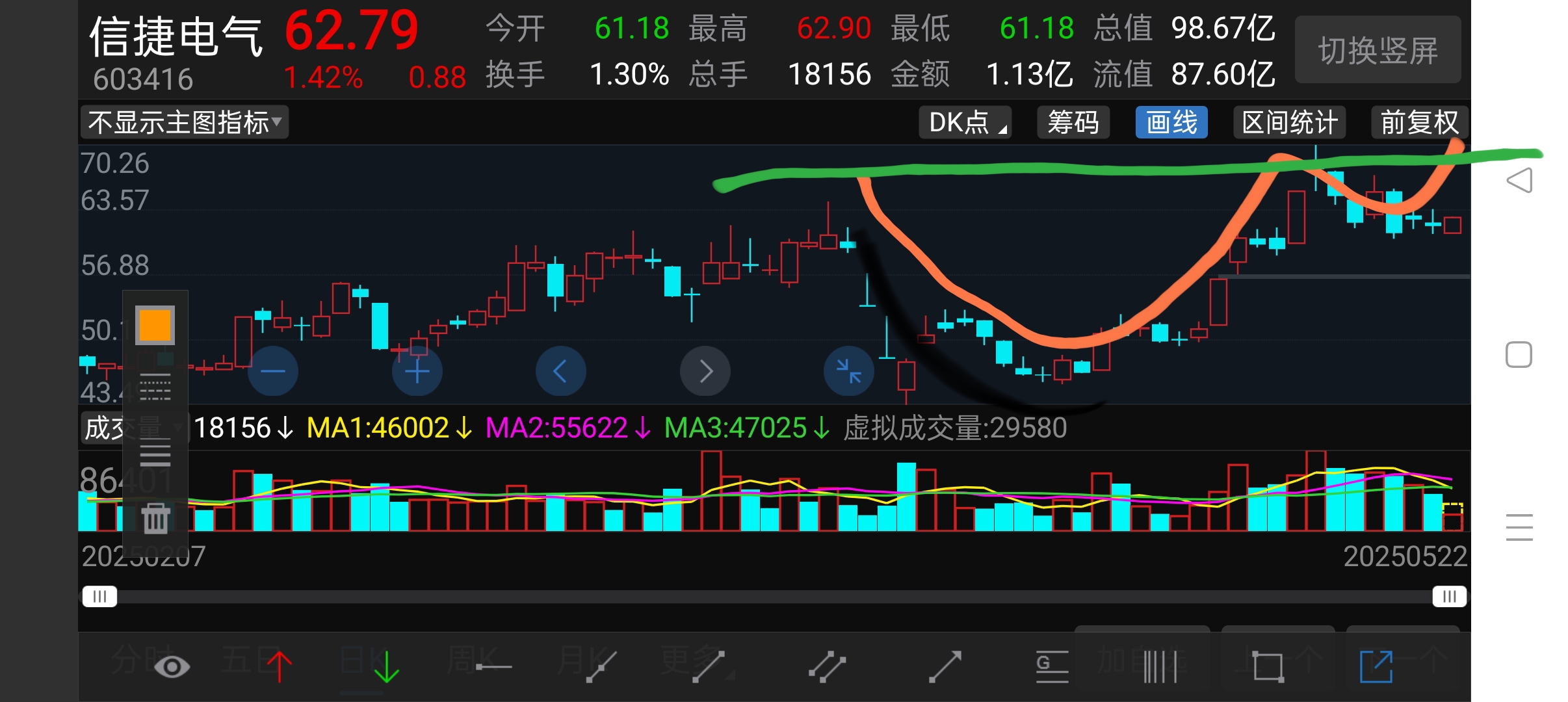Grab the right range slider handle
1568x702 pixels.
pyautogui.click(x=1450, y=597)
